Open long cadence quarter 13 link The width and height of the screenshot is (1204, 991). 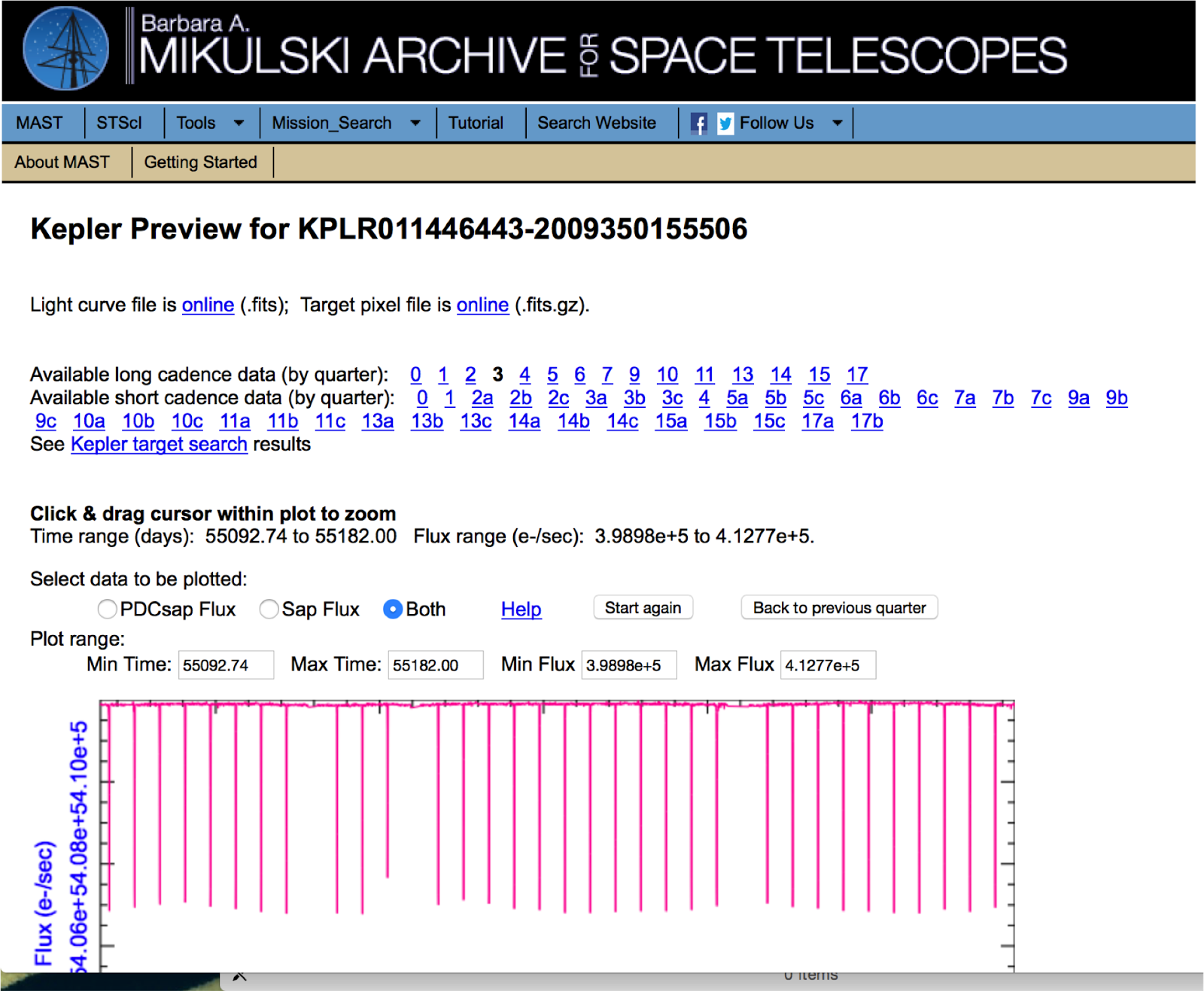pos(743,375)
